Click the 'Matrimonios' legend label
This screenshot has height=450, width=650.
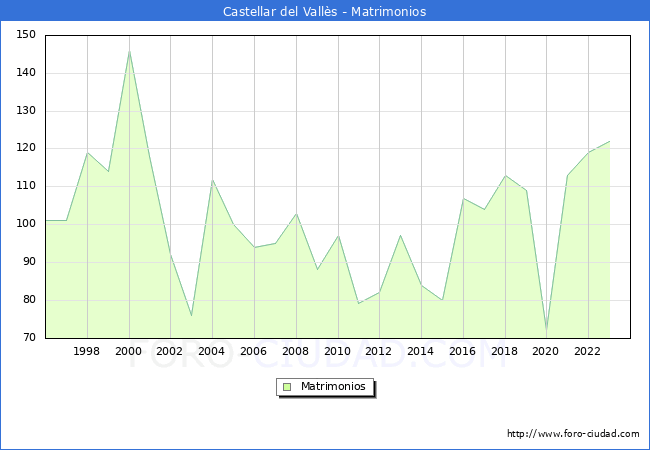pyautogui.click(x=333, y=386)
